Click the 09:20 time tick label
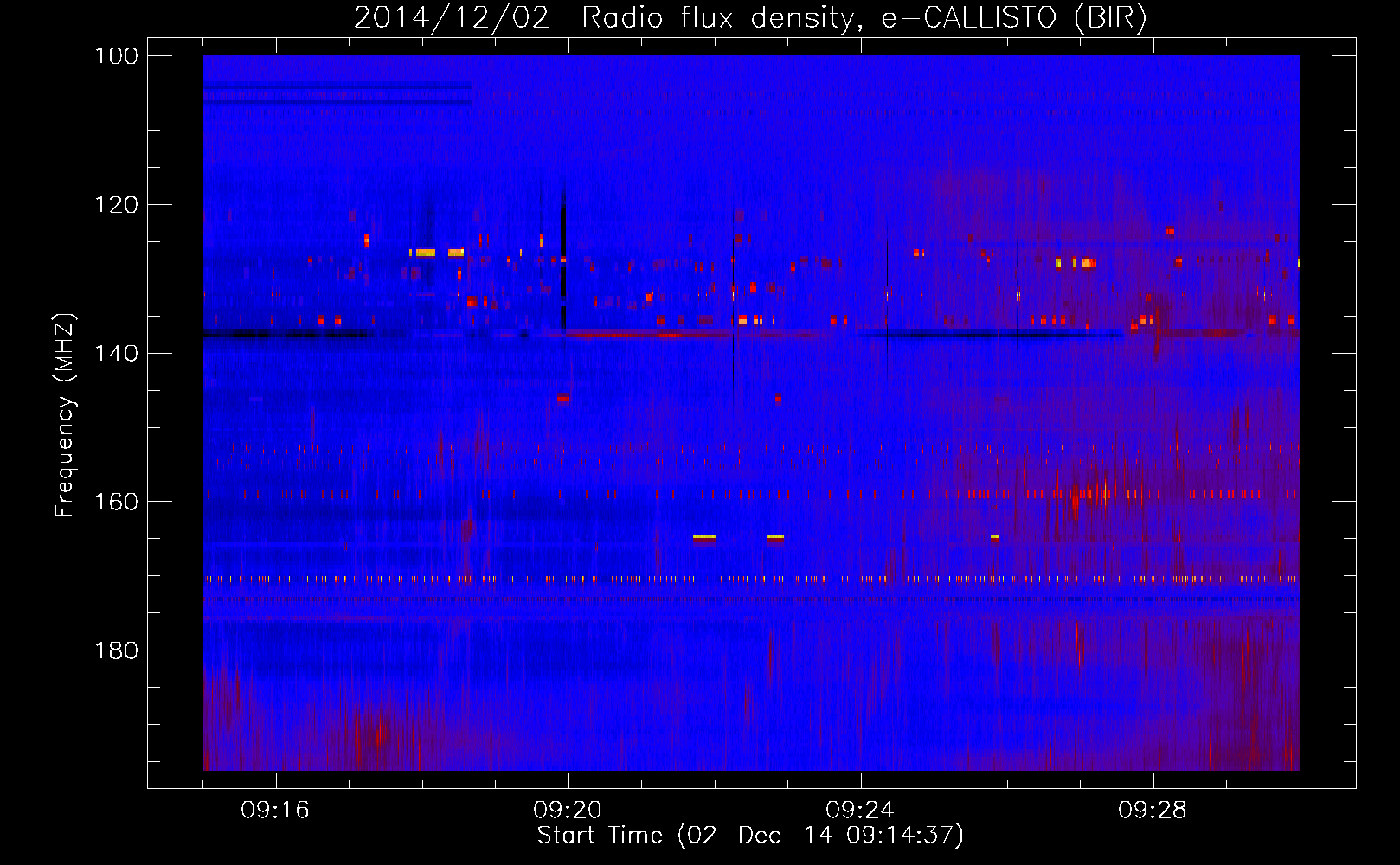The image size is (1400, 865). 568,811
